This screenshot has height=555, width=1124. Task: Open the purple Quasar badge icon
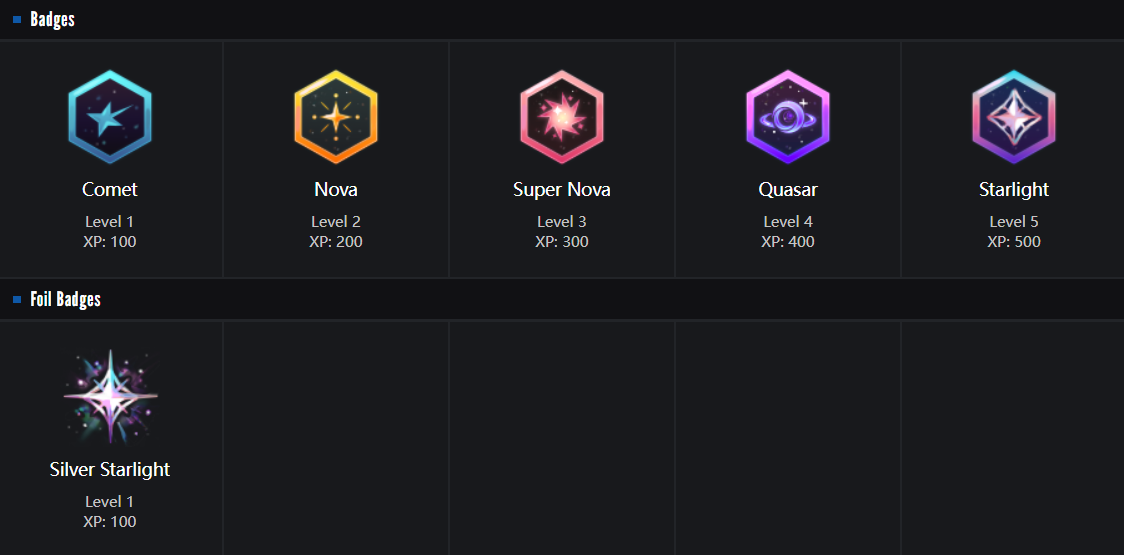tap(788, 117)
